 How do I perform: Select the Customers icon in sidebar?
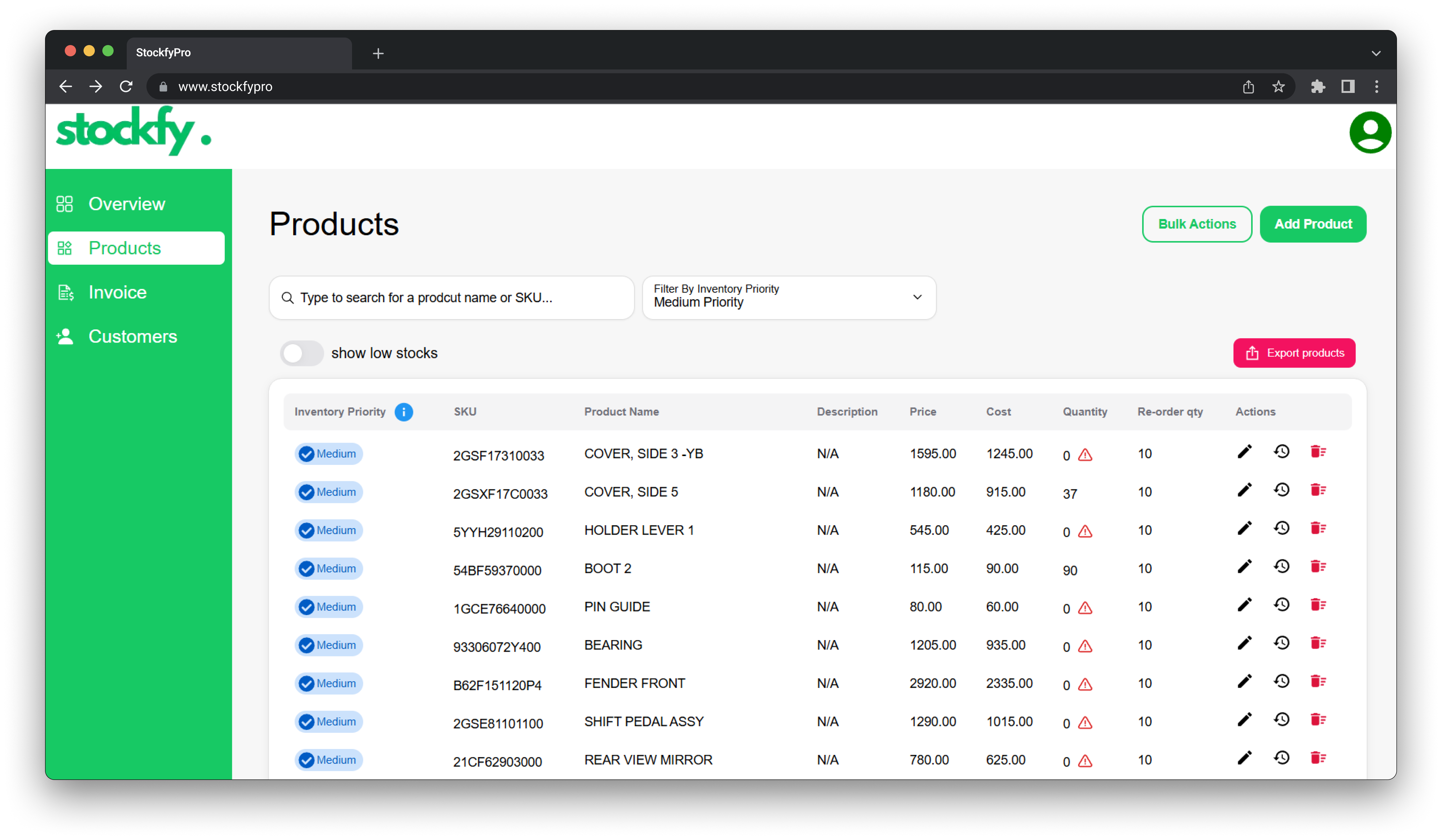[65, 336]
